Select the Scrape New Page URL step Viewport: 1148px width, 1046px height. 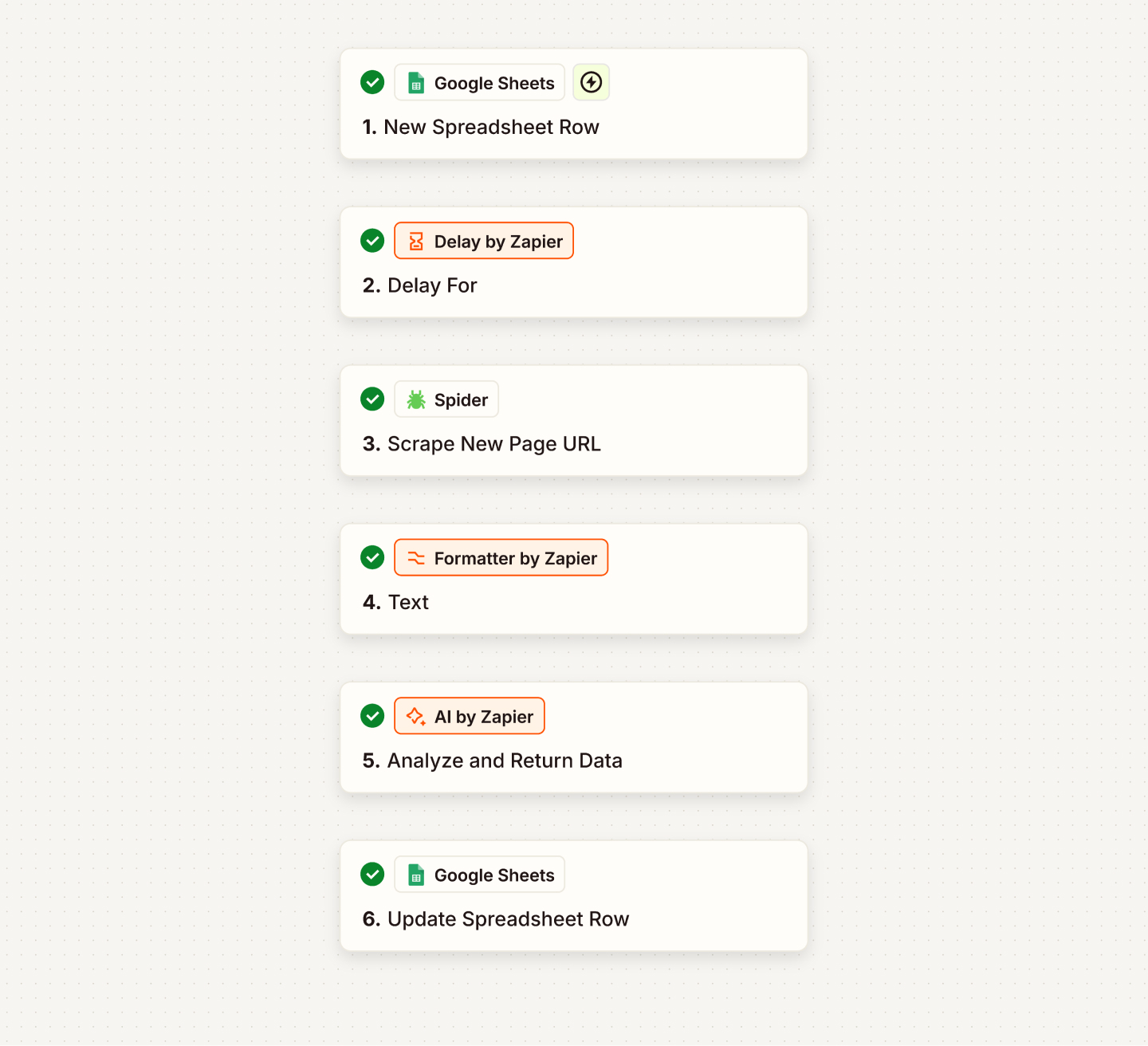493,444
